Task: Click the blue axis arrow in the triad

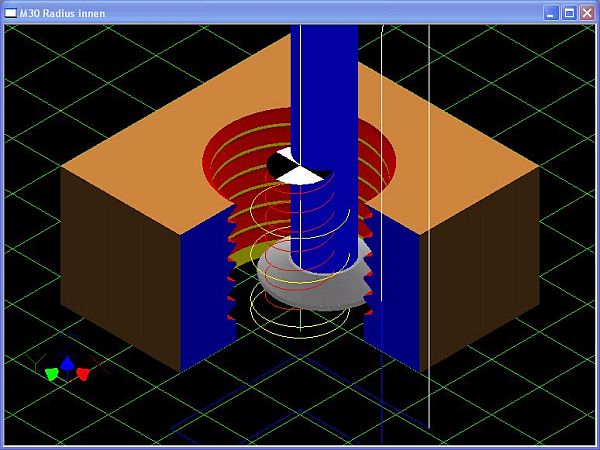Action: point(67,364)
